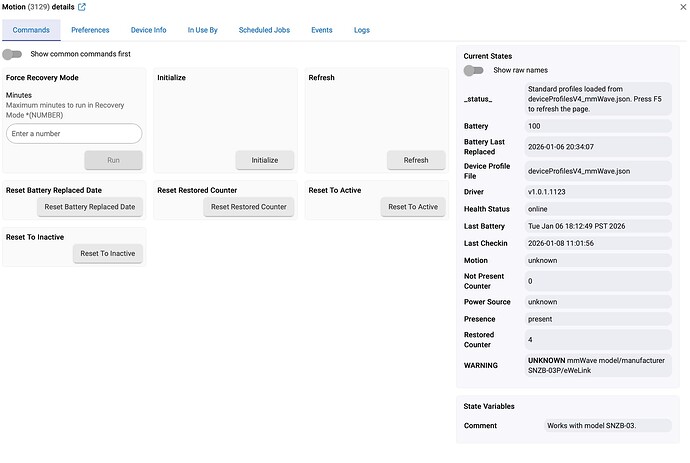Show the Logs tab
690x463 pixels.
tap(361, 30)
